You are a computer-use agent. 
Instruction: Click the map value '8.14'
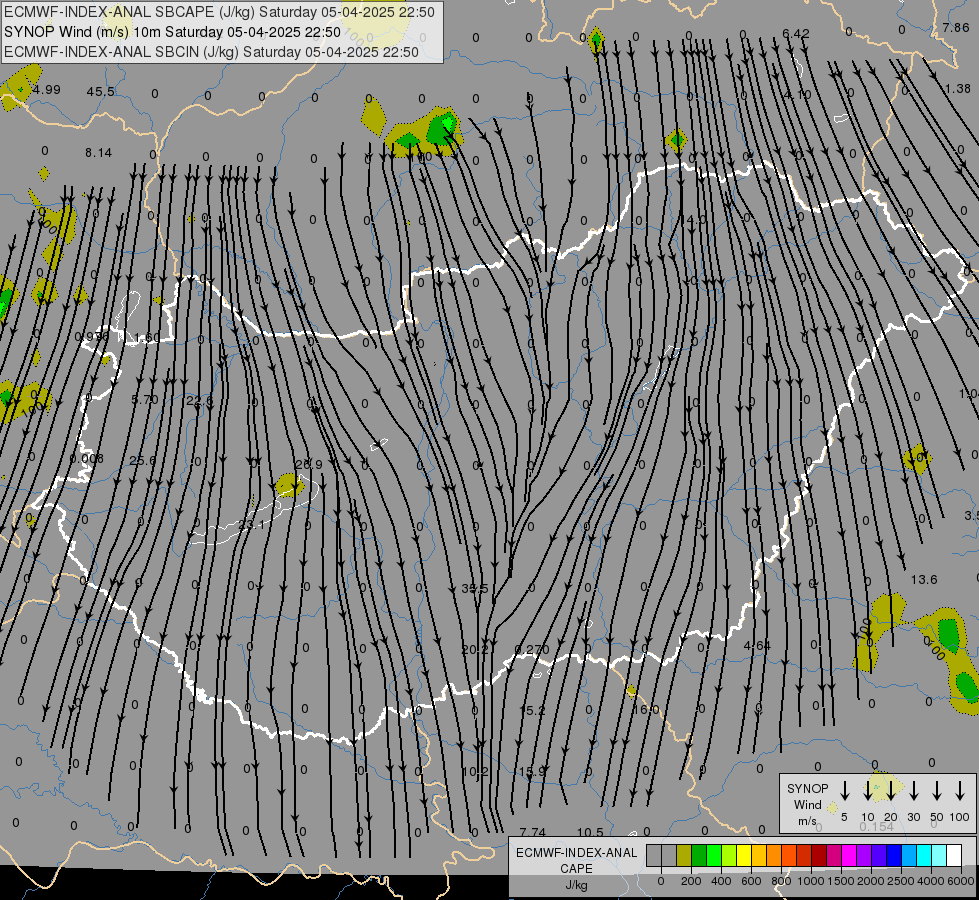(x=99, y=153)
